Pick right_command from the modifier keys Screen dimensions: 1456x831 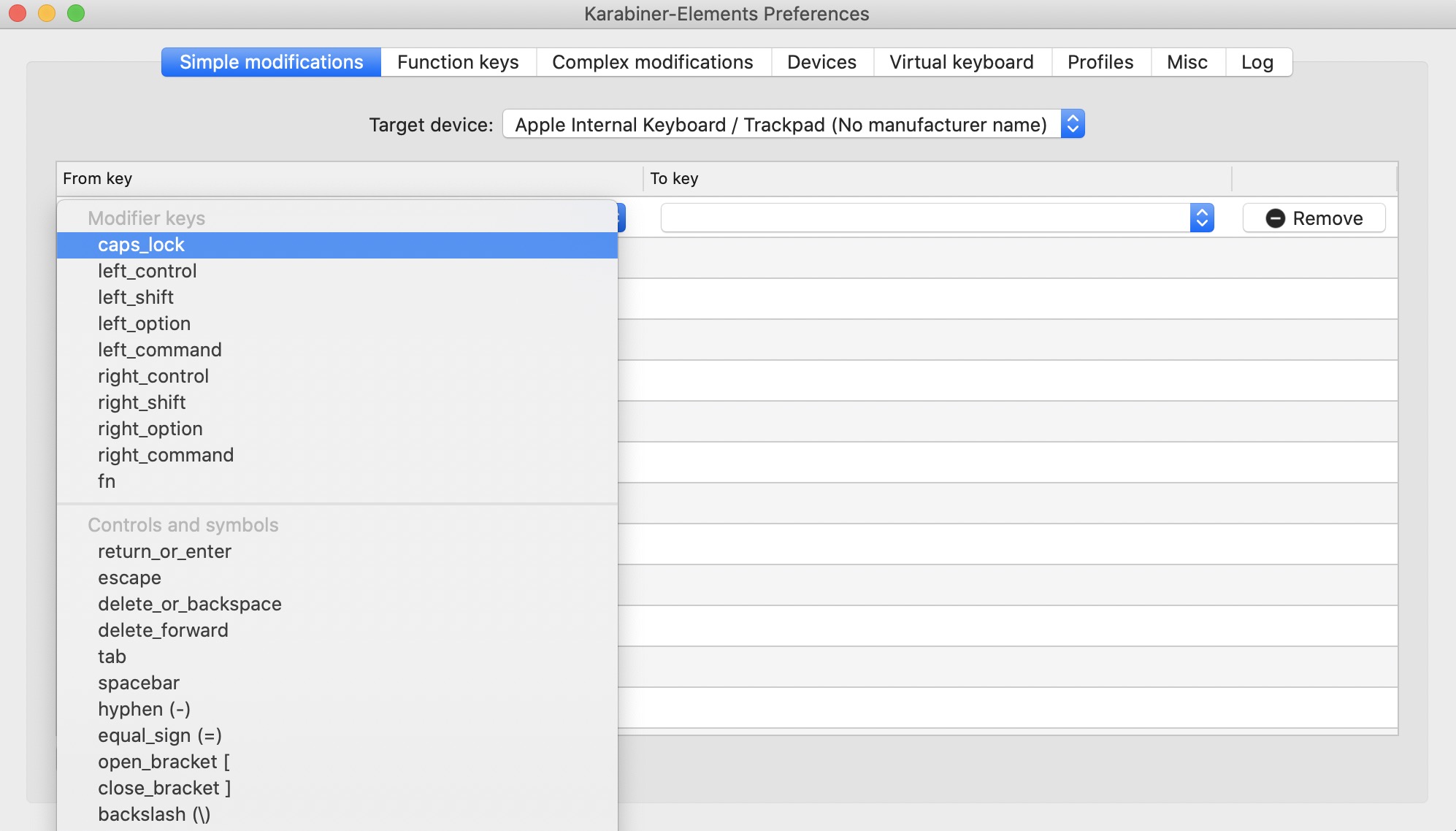(x=166, y=455)
